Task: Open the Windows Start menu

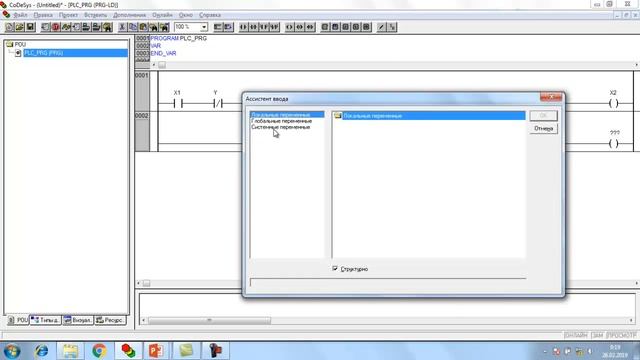Action: tap(12, 351)
